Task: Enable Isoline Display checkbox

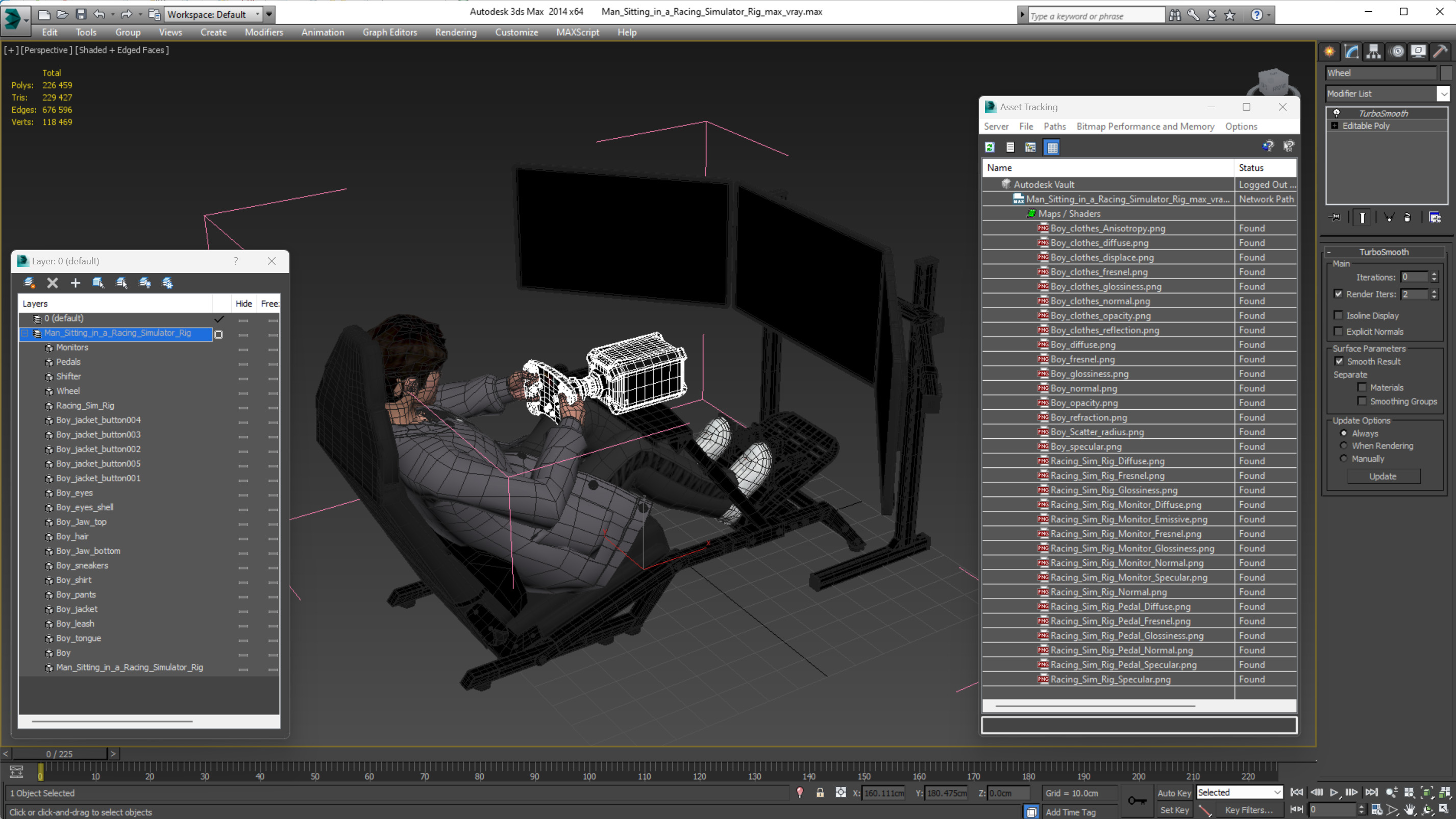Action: point(1338,315)
